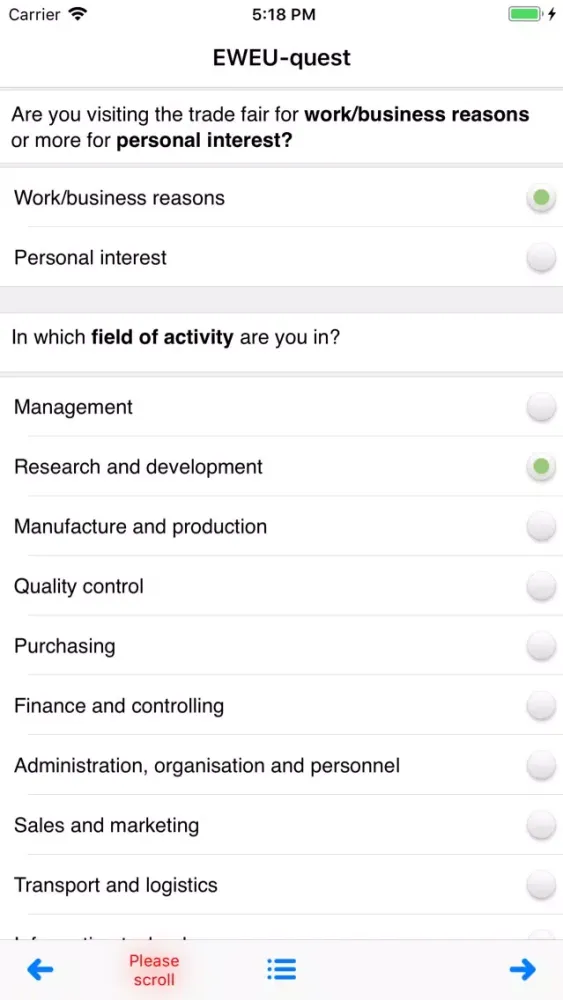Tap the blue back arrow icon
This screenshot has width=563, height=1000.
coord(40,970)
